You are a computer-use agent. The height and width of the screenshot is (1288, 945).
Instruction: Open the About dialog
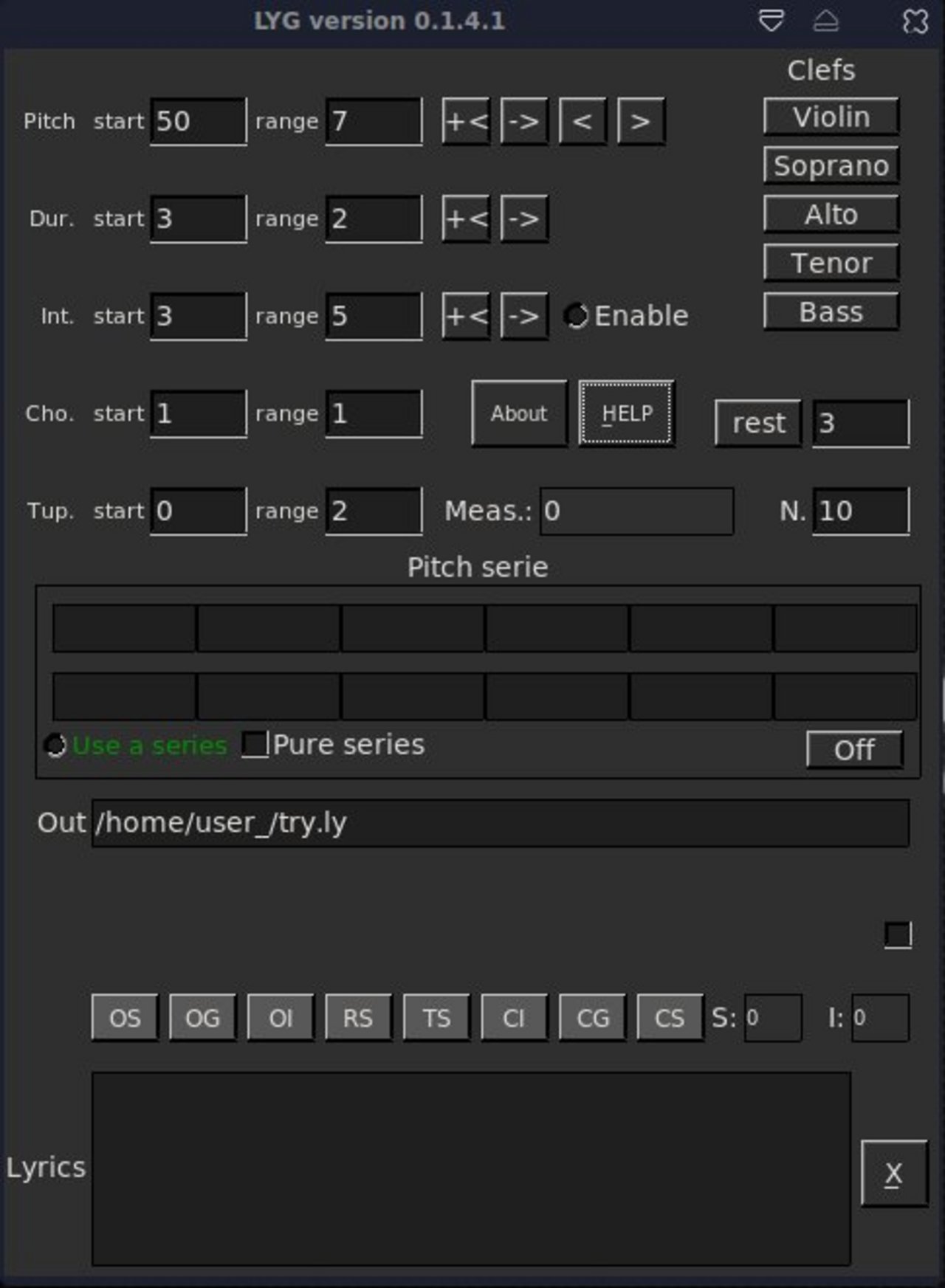click(519, 413)
